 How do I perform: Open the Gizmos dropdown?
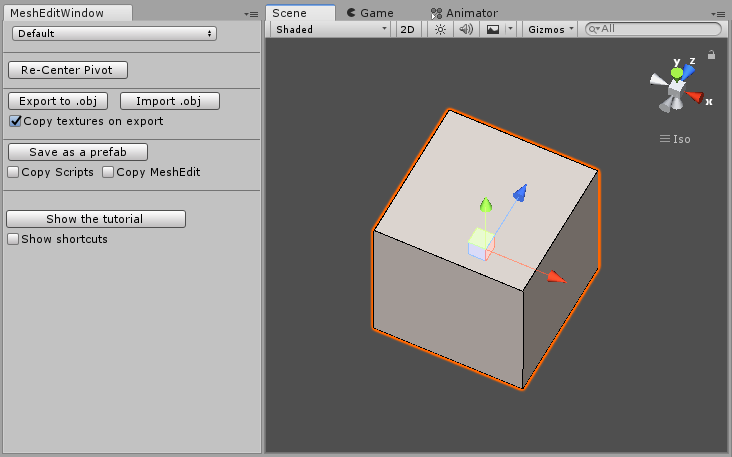550,29
